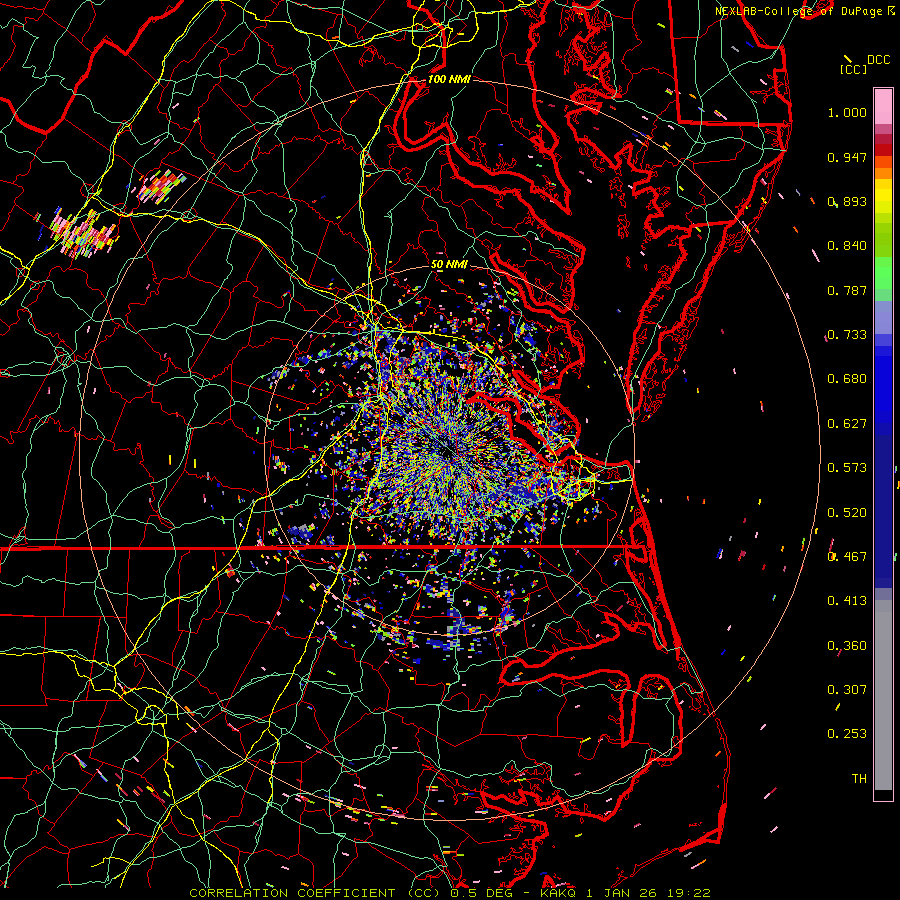
Task: Click the pink segment of the color bar
Action: (x=883, y=106)
